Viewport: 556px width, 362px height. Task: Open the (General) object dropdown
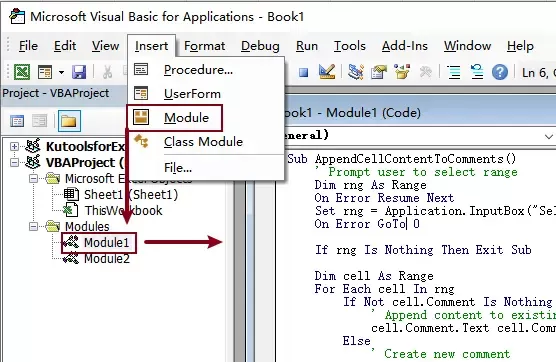point(548,136)
